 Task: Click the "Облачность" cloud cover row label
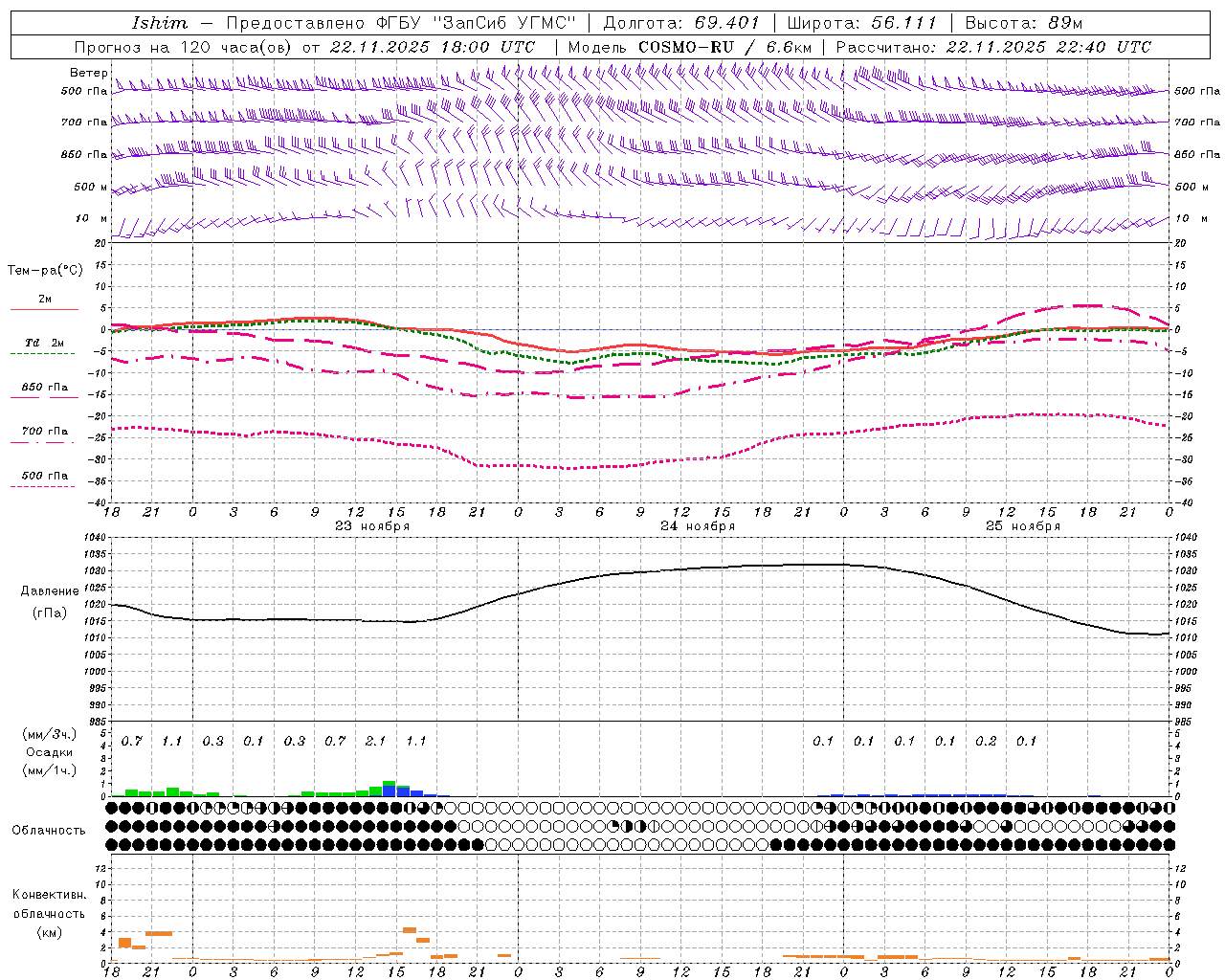coord(49,831)
